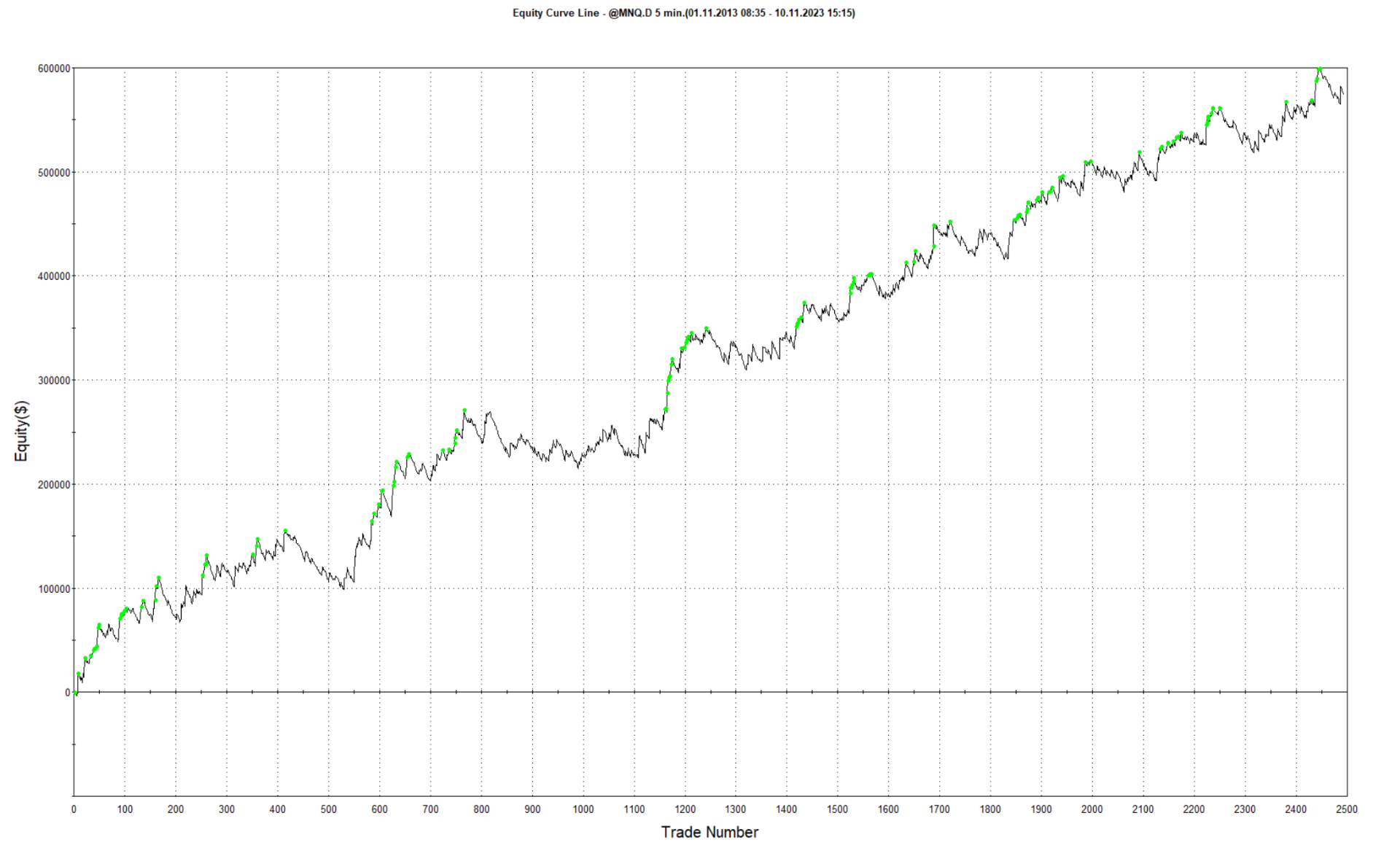Screen dimensions: 1400x856
Task: Select the 1800 tick label on the trade axis
Action: tap(990, 809)
